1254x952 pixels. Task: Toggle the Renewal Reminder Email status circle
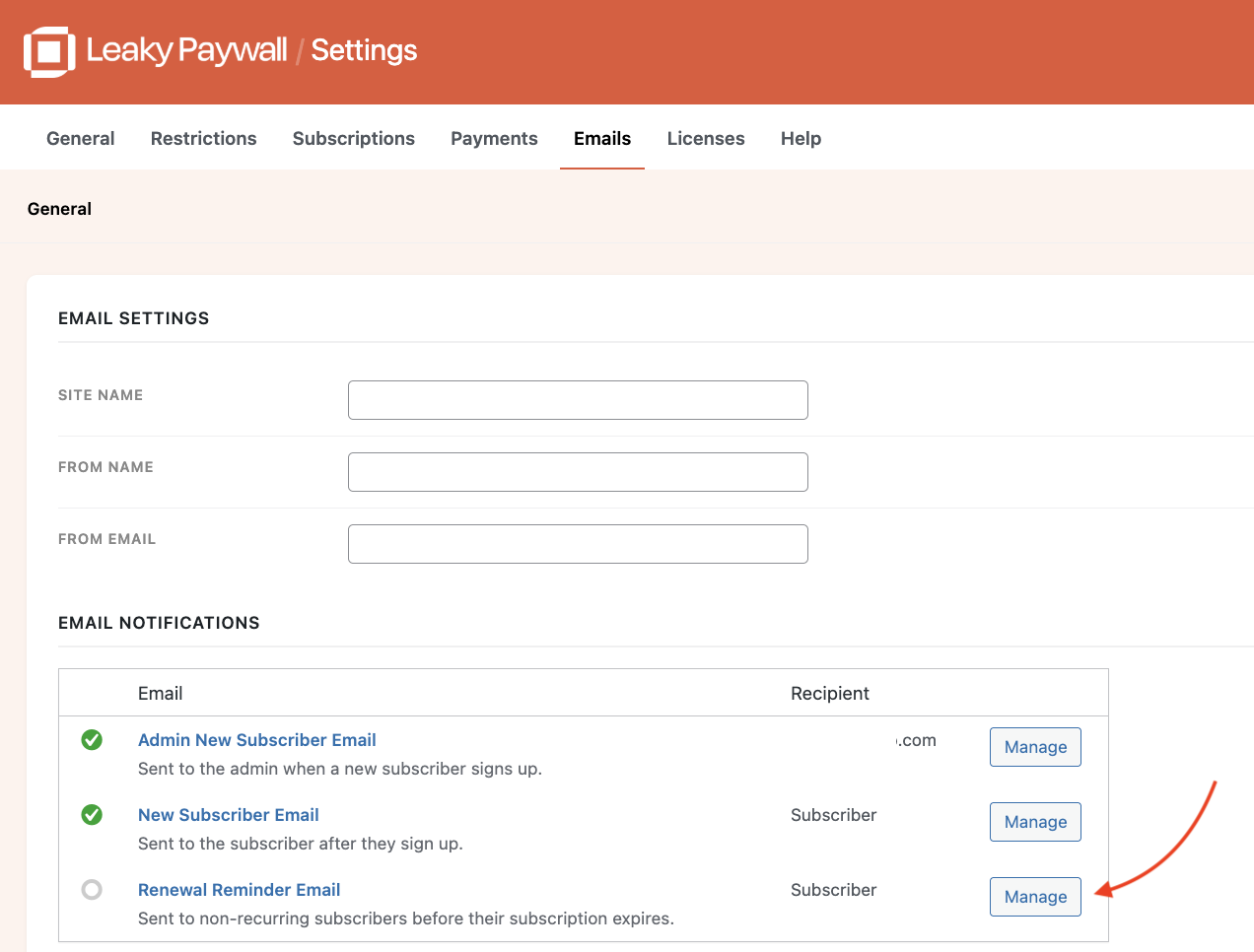point(92,890)
